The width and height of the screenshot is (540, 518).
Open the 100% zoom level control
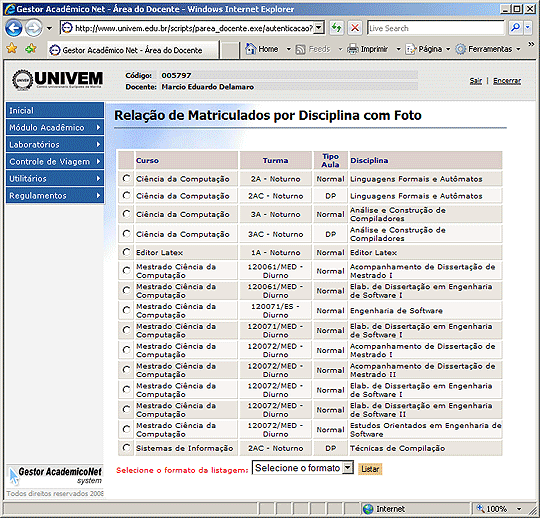coord(498,508)
